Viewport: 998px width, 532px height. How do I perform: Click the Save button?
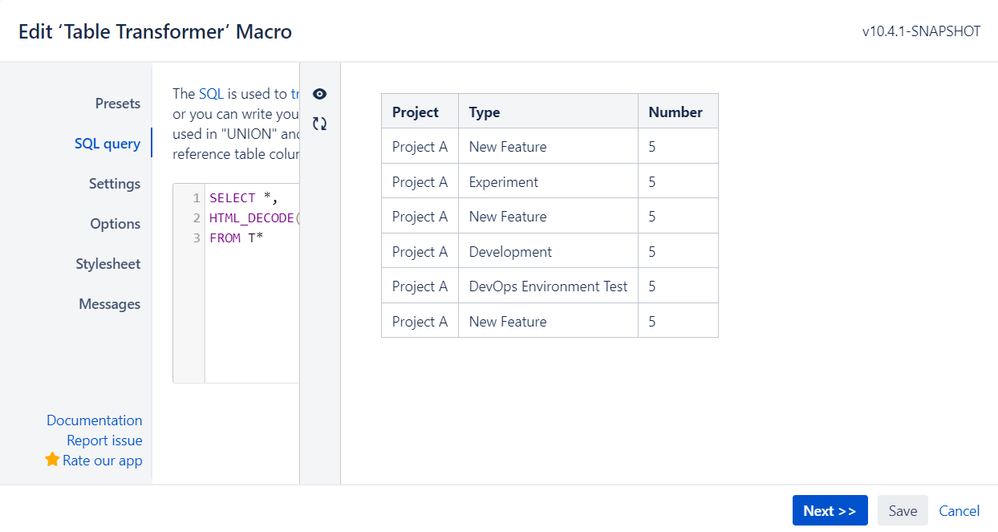(x=902, y=511)
